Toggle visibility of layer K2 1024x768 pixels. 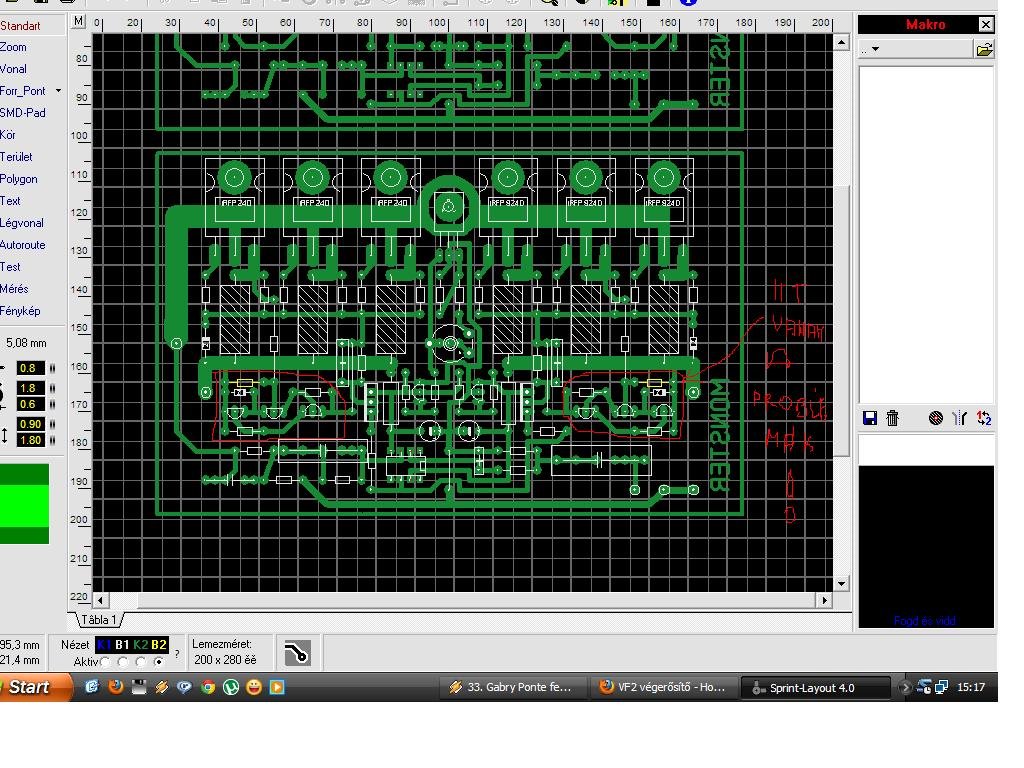click(x=140, y=645)
